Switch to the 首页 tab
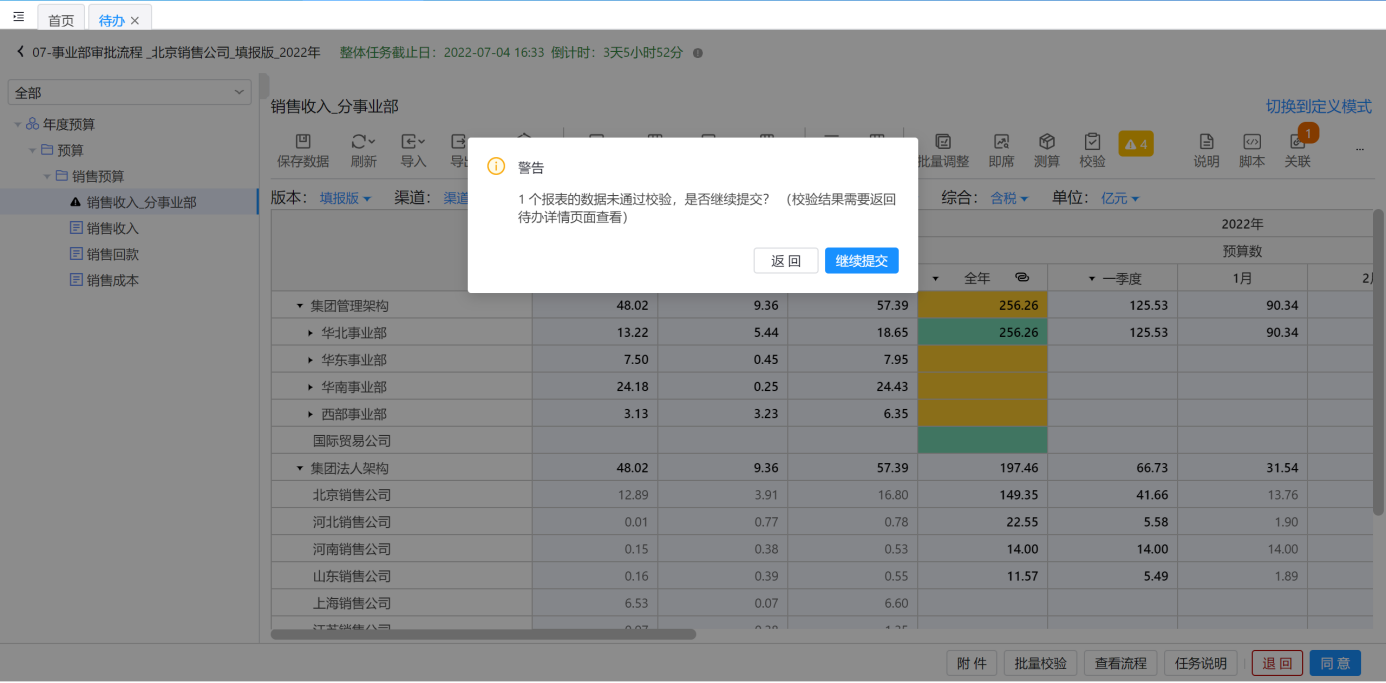The image size is (1386, 683). tap(61, 20)
